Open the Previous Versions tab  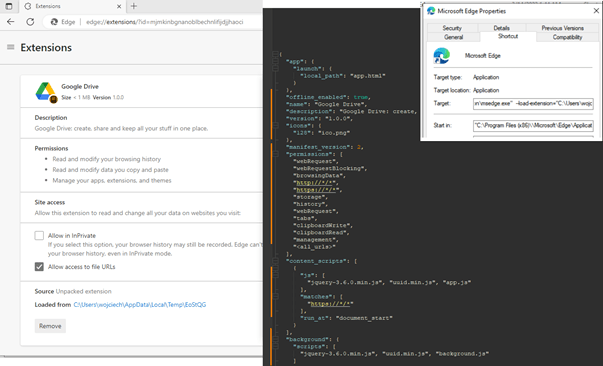tap(562, 28)
